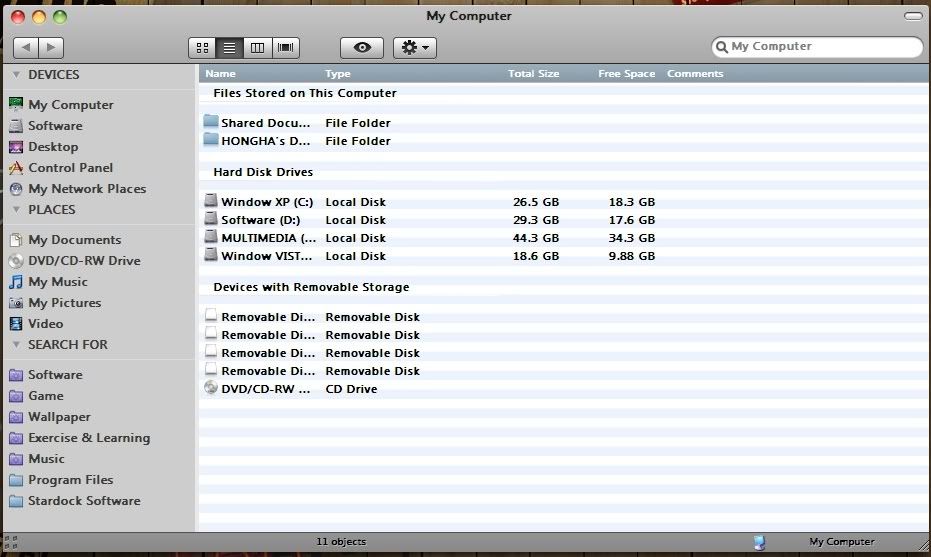The image size is (931, 557).
Task: Select the first Removable Disk icon
Action: [211, 315]
